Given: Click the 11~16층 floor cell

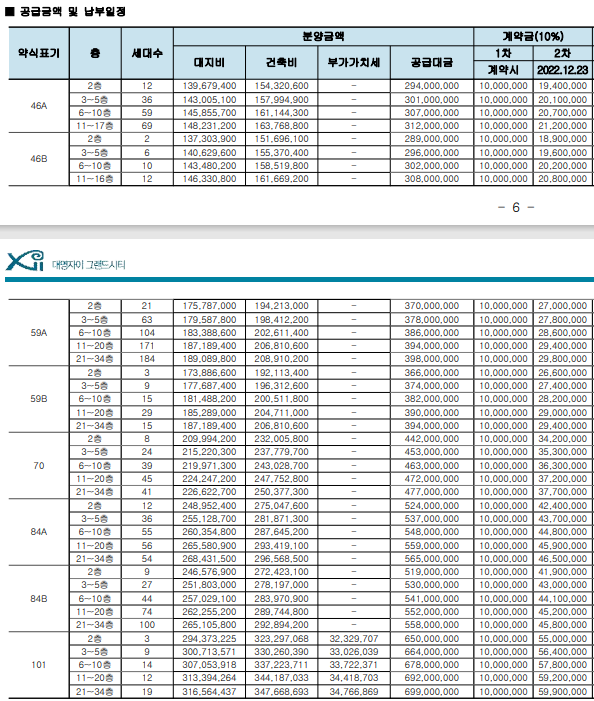Looking at the screenshot, I should pos(95,179).
